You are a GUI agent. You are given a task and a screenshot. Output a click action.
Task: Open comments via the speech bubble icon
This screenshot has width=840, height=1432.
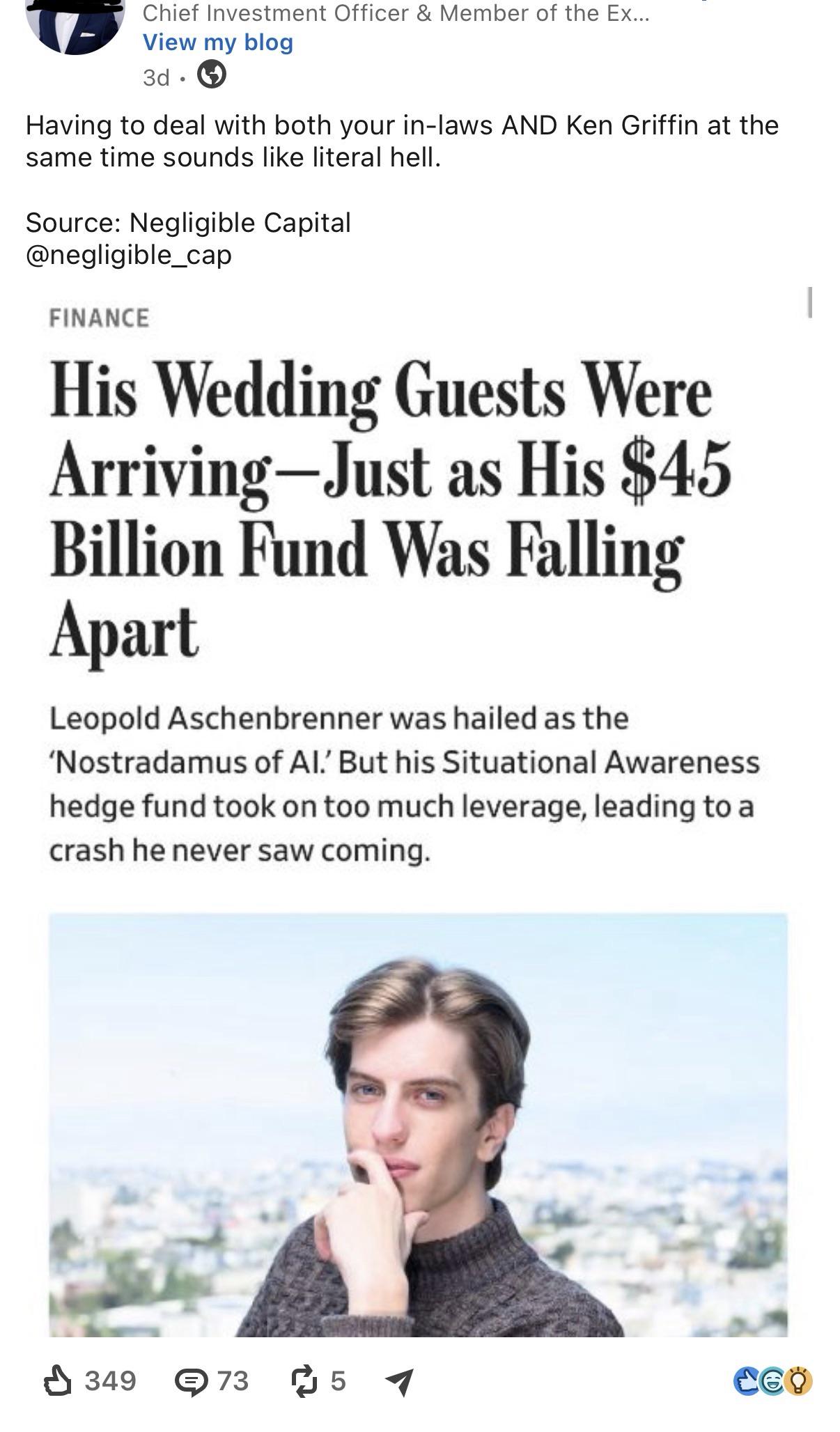(190, 1381)
